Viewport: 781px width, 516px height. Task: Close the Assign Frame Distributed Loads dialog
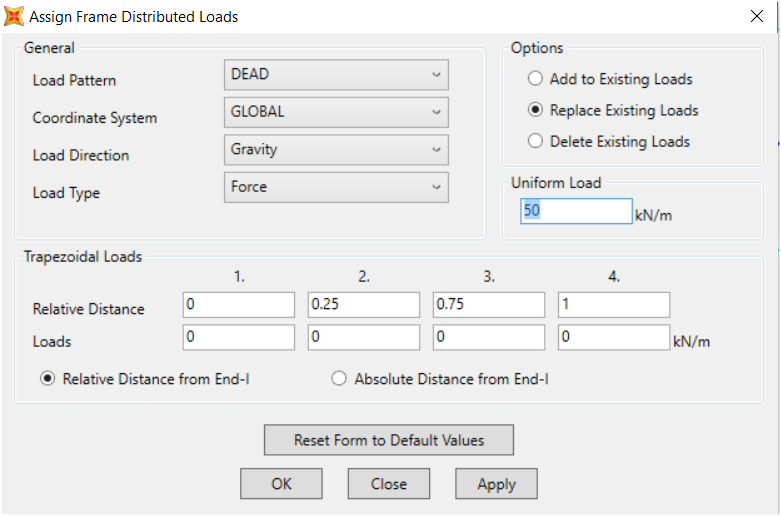click(x=757, y=16)
